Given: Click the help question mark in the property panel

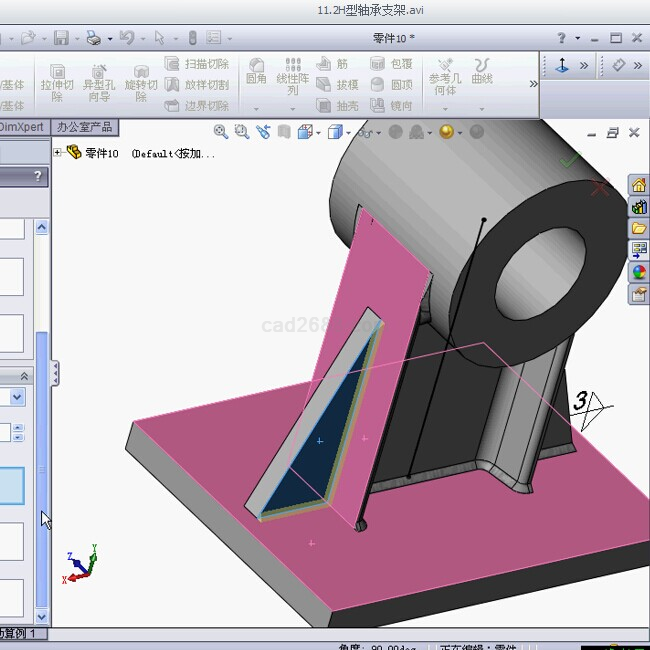Looking at the screenshot, I should click(x=39, y=176).
